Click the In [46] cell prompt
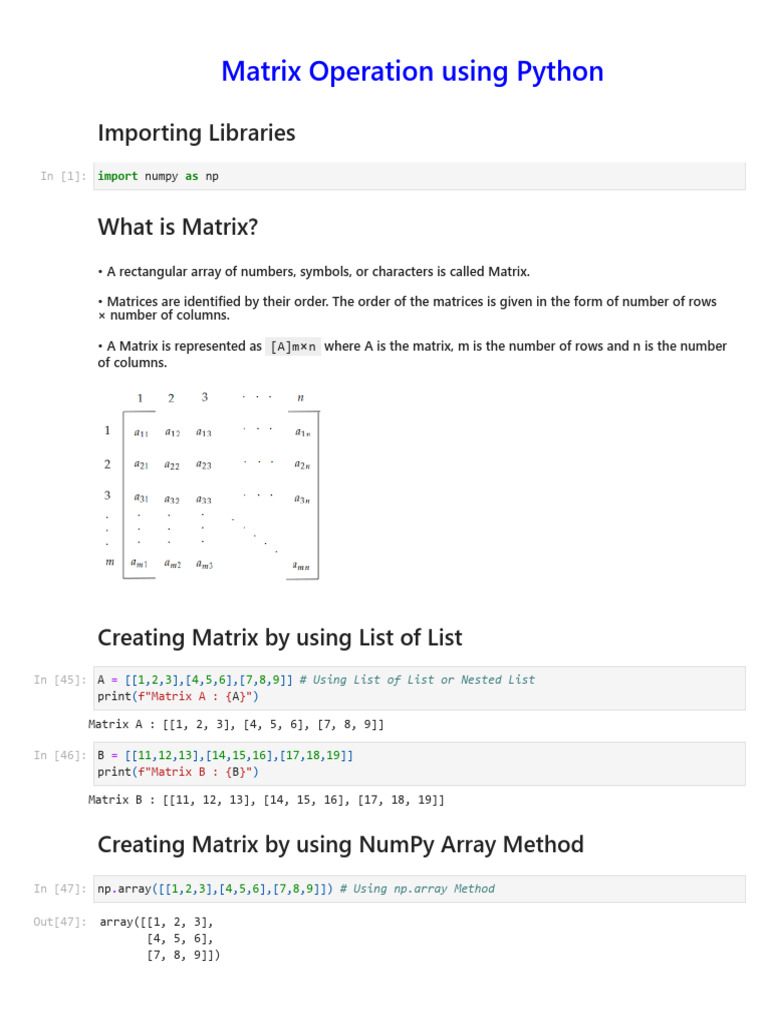Viewport: 768px width, 1024px height. 60,756
